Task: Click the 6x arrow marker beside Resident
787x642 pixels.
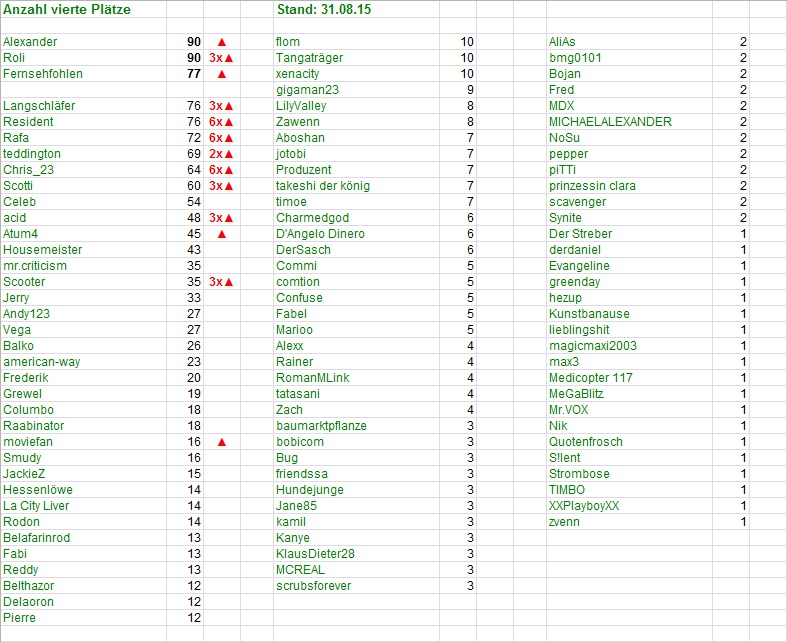Action: click(x=221, y=122)
